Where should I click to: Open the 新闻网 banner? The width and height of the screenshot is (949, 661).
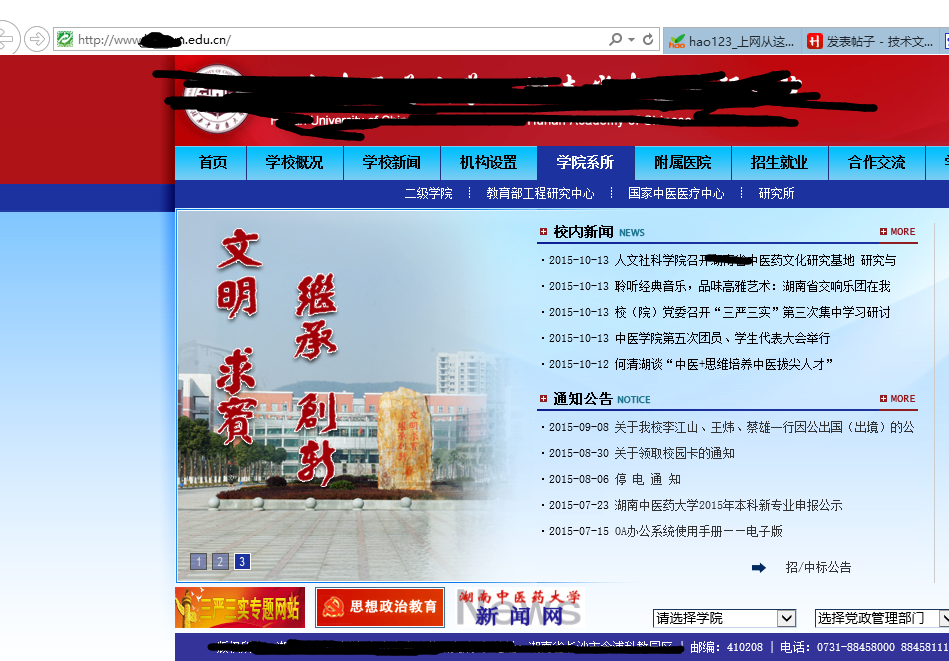coord(519,608)
